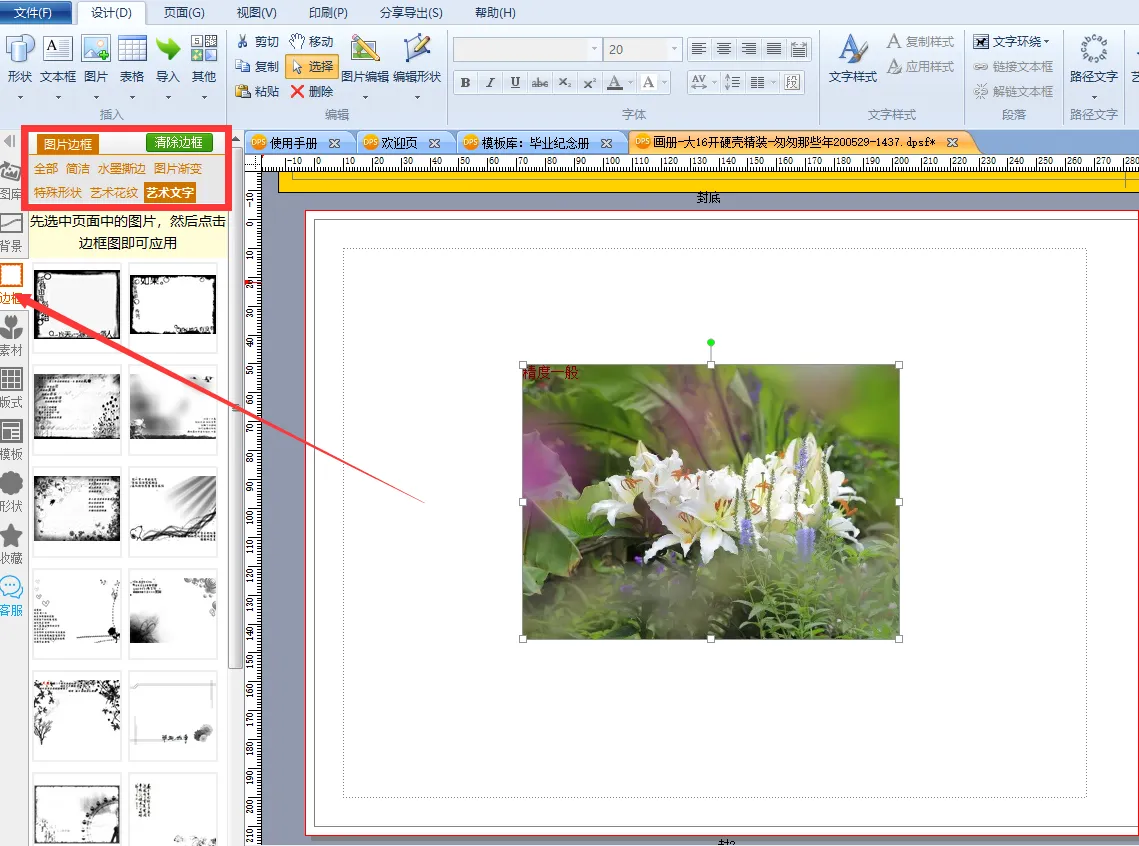Expand the 文字环绕 text wrap dropdown

pos(1012,41)
